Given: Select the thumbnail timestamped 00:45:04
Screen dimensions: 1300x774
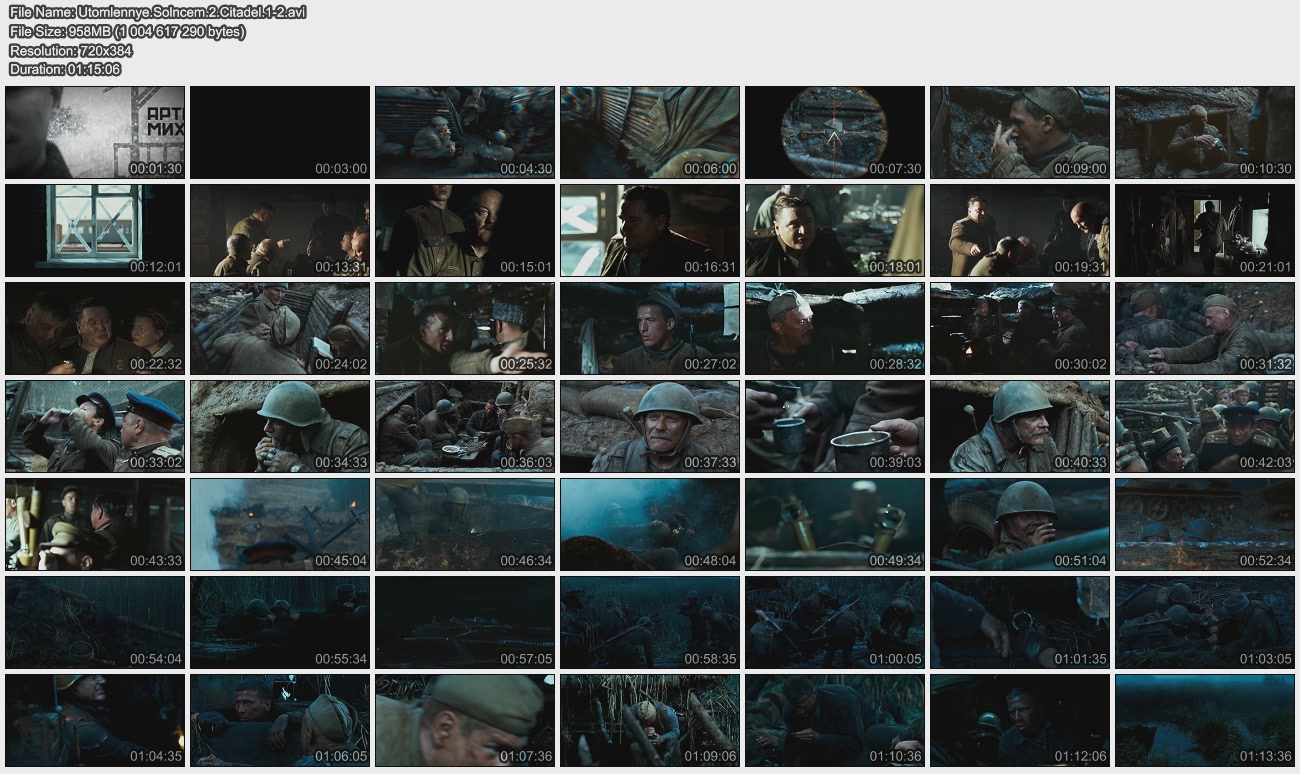Looking at the screenshot, I should point(280,524).
